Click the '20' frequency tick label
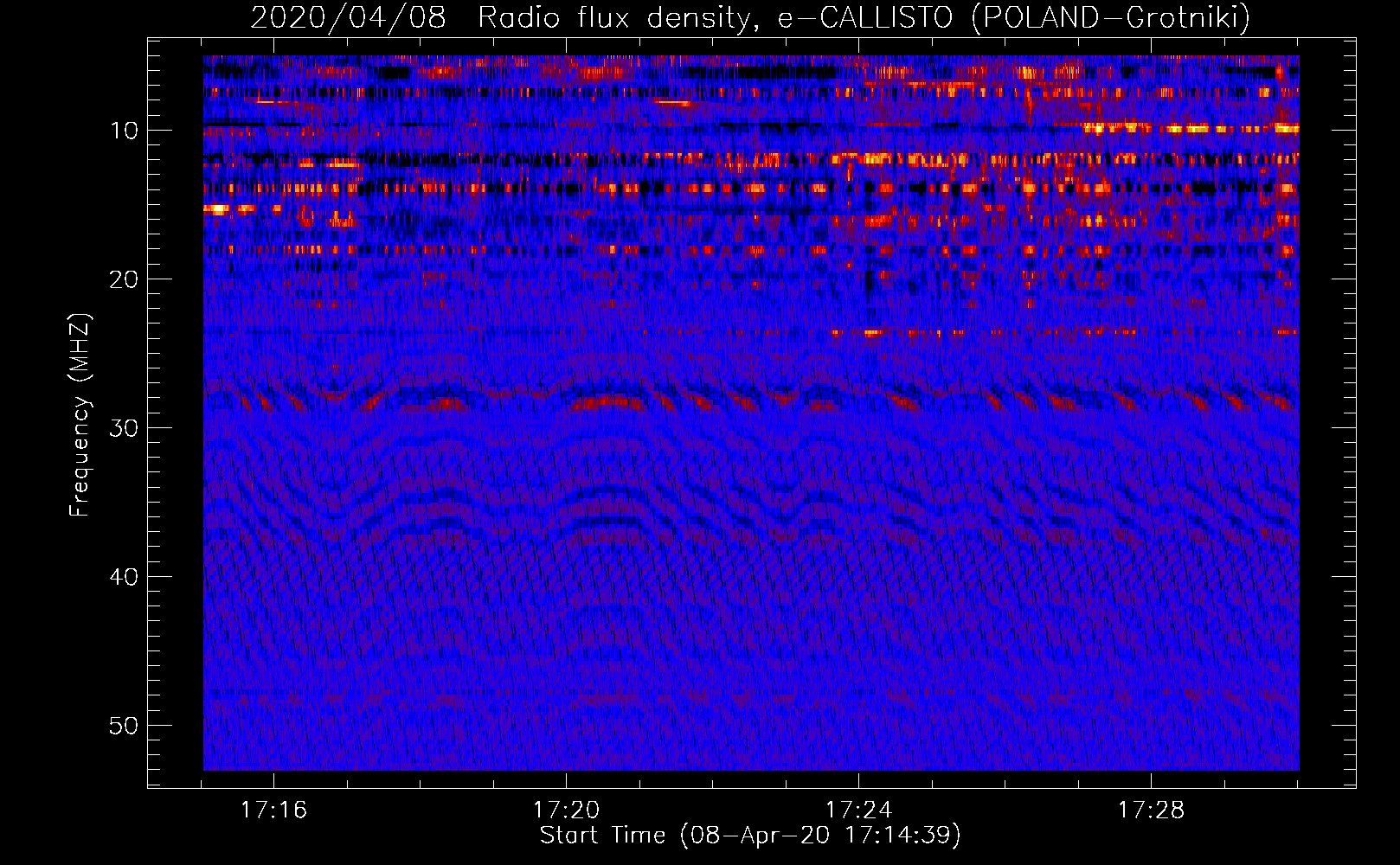 tap(125, 279)
